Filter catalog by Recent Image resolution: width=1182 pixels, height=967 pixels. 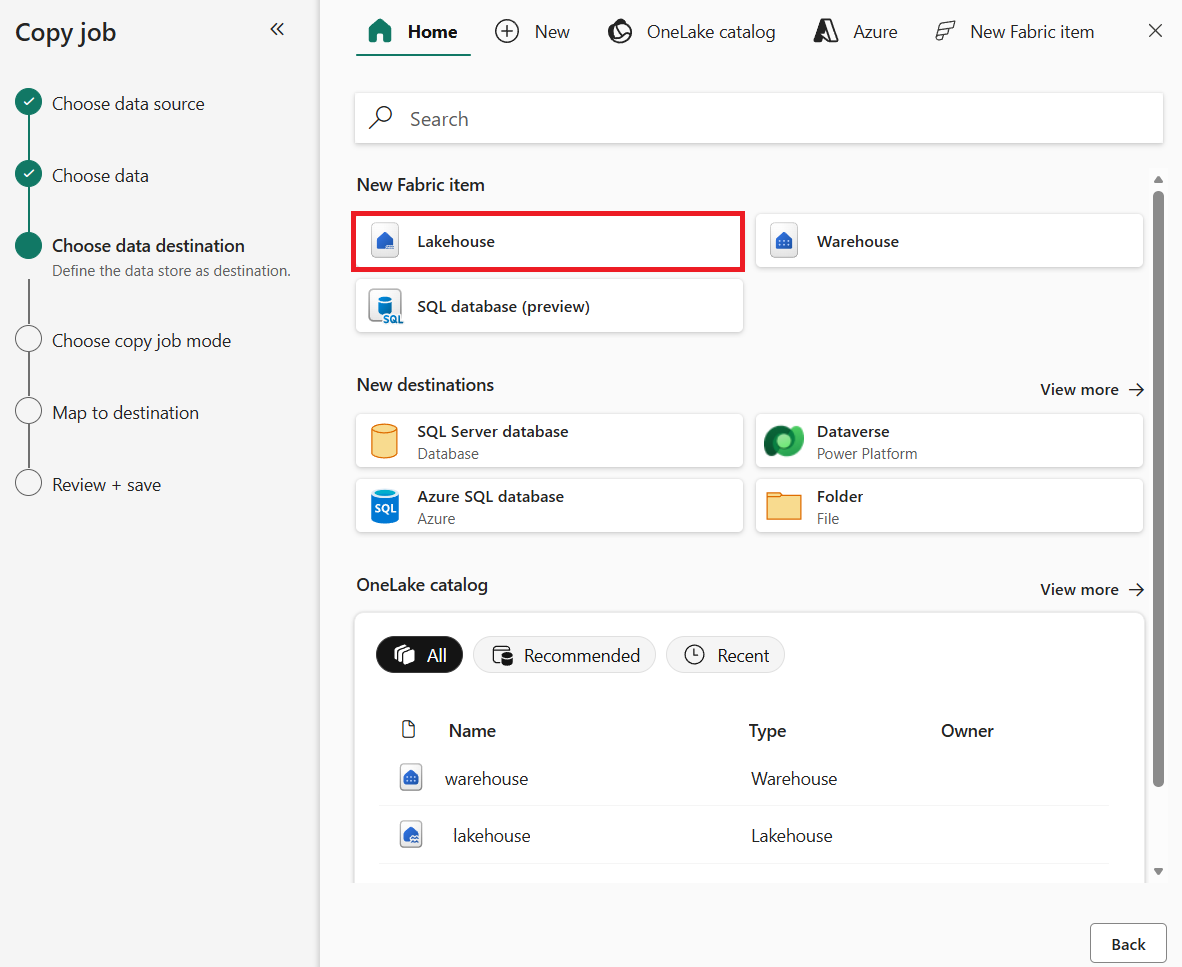pos(725,655)
